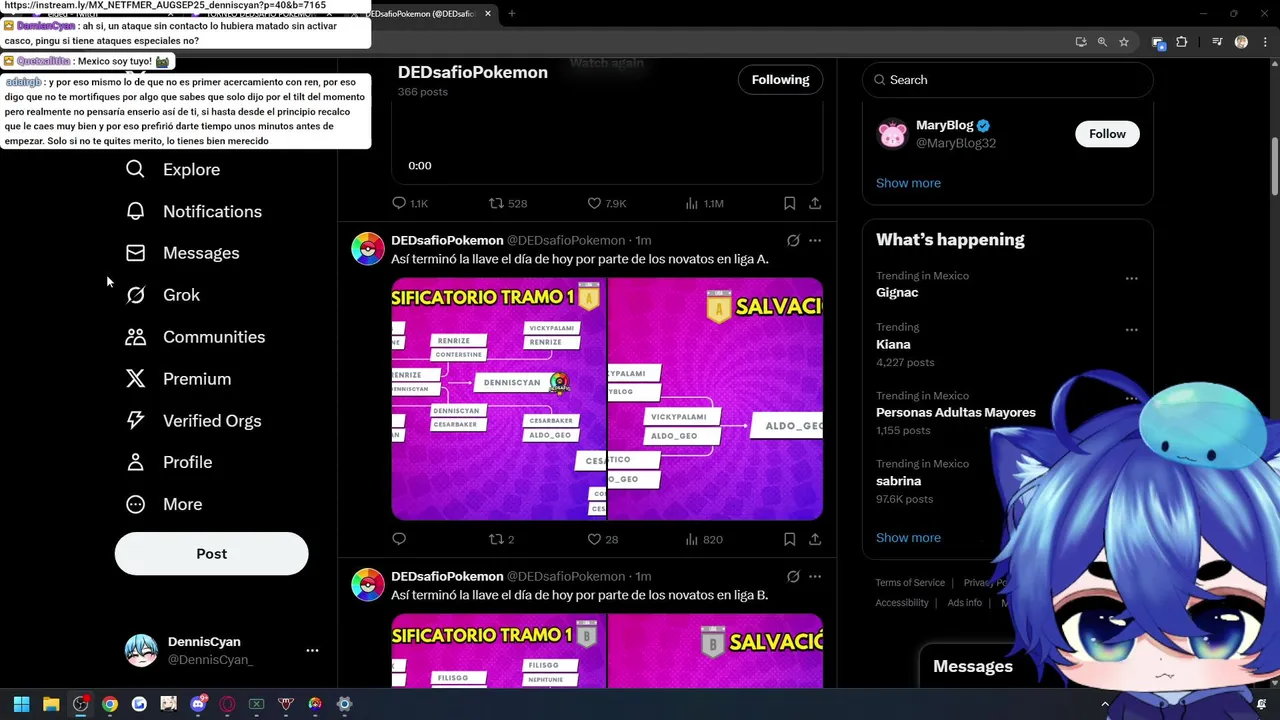
Task: Reply to the liga A post
Action: (x=399, y=539)
